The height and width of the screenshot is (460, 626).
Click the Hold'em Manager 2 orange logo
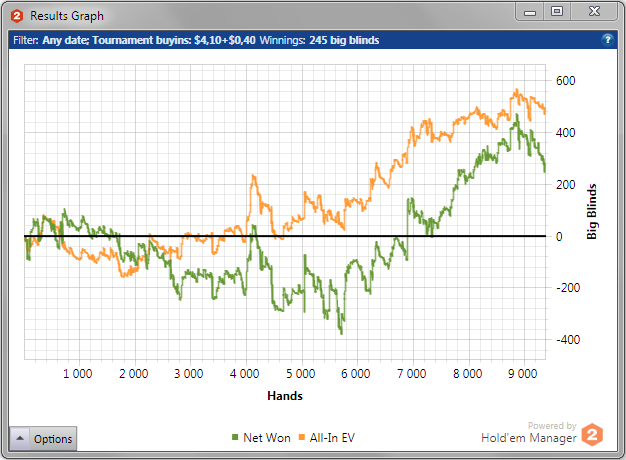click(x=592, y=434)
